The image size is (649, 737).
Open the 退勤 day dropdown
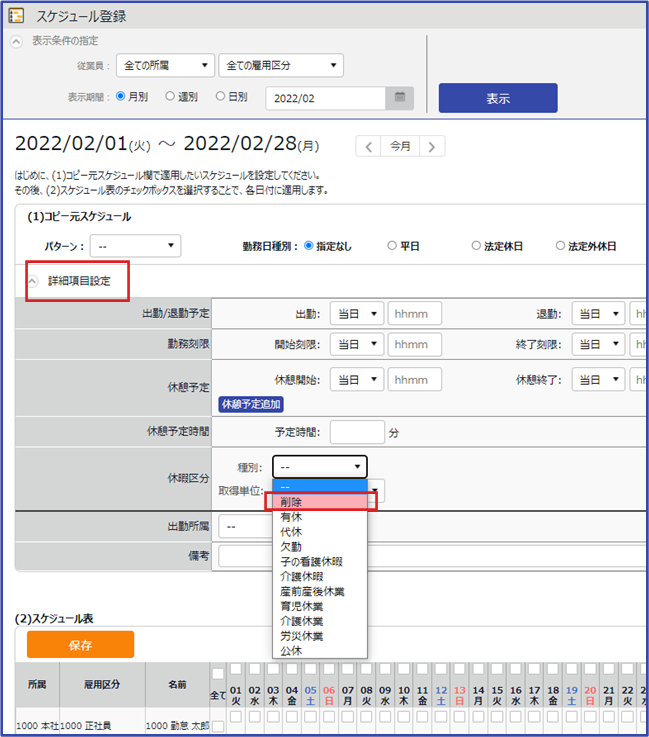[598, 314]
